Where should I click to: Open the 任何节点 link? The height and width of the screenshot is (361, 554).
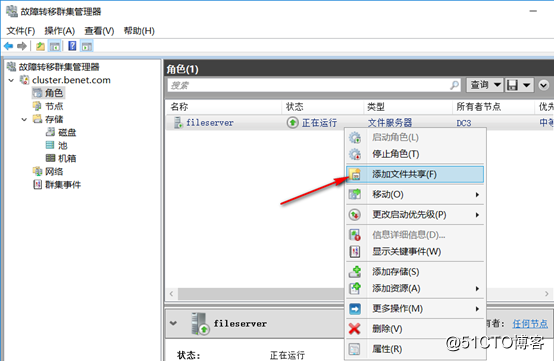coord(530,323)
